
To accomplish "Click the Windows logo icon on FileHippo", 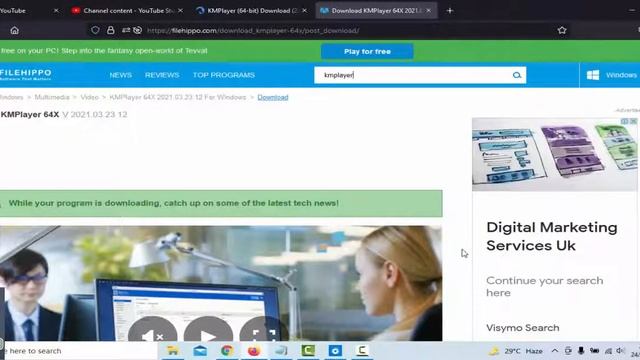I will coord(593,75).
